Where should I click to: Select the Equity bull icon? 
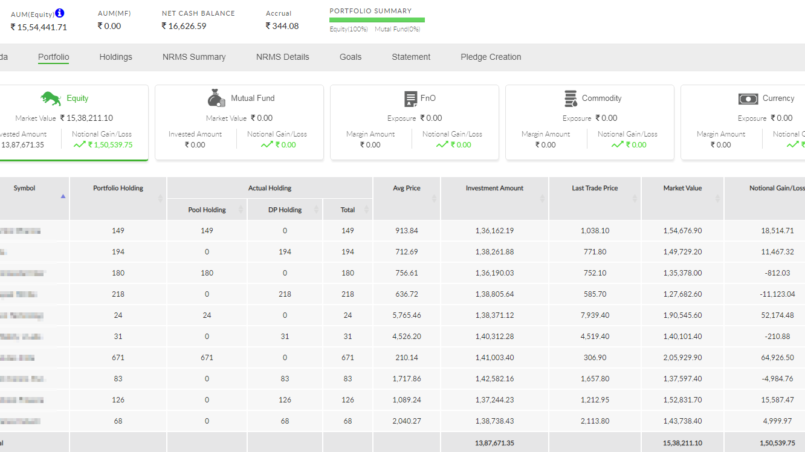click(51, 98)
